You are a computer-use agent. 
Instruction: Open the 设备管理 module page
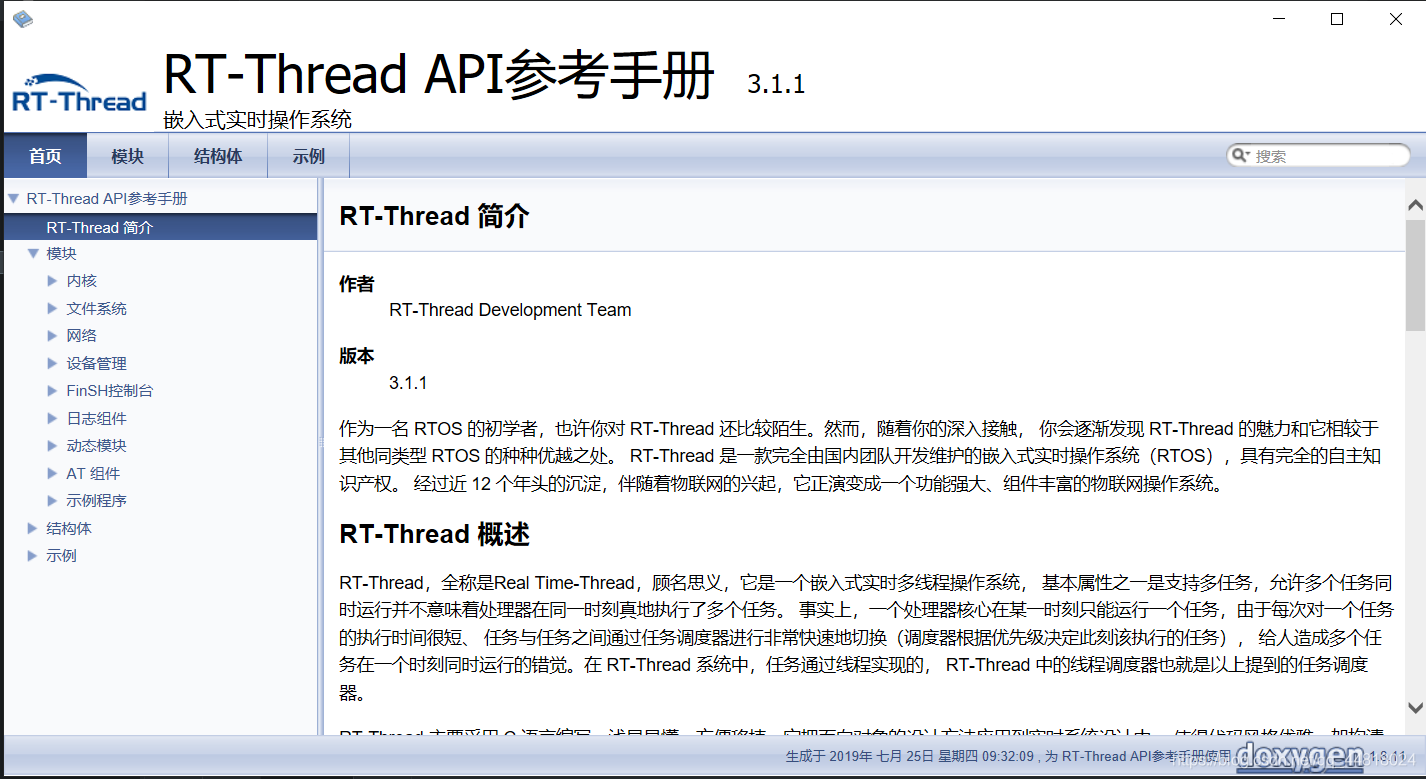[97, 363]
